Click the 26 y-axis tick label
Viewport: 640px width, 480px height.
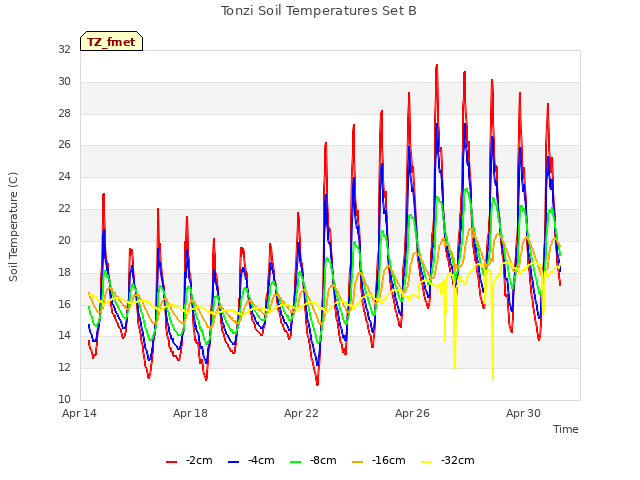[64, 145]
